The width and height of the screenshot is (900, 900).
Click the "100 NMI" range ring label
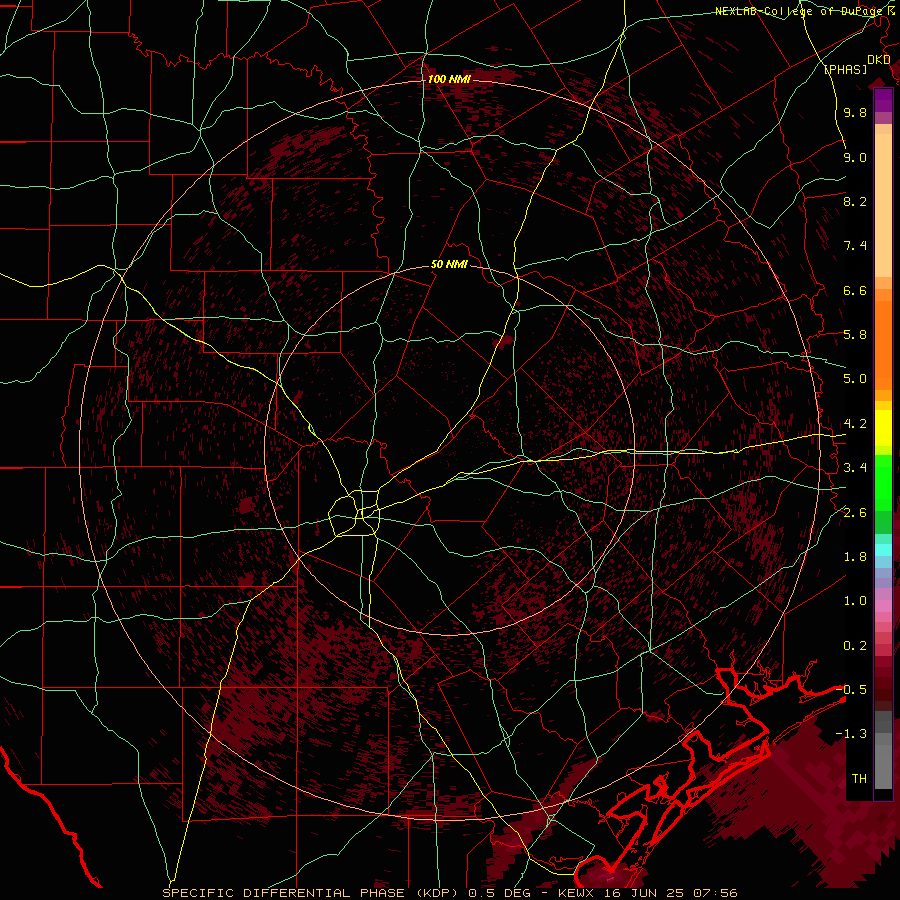coord(449,79)
